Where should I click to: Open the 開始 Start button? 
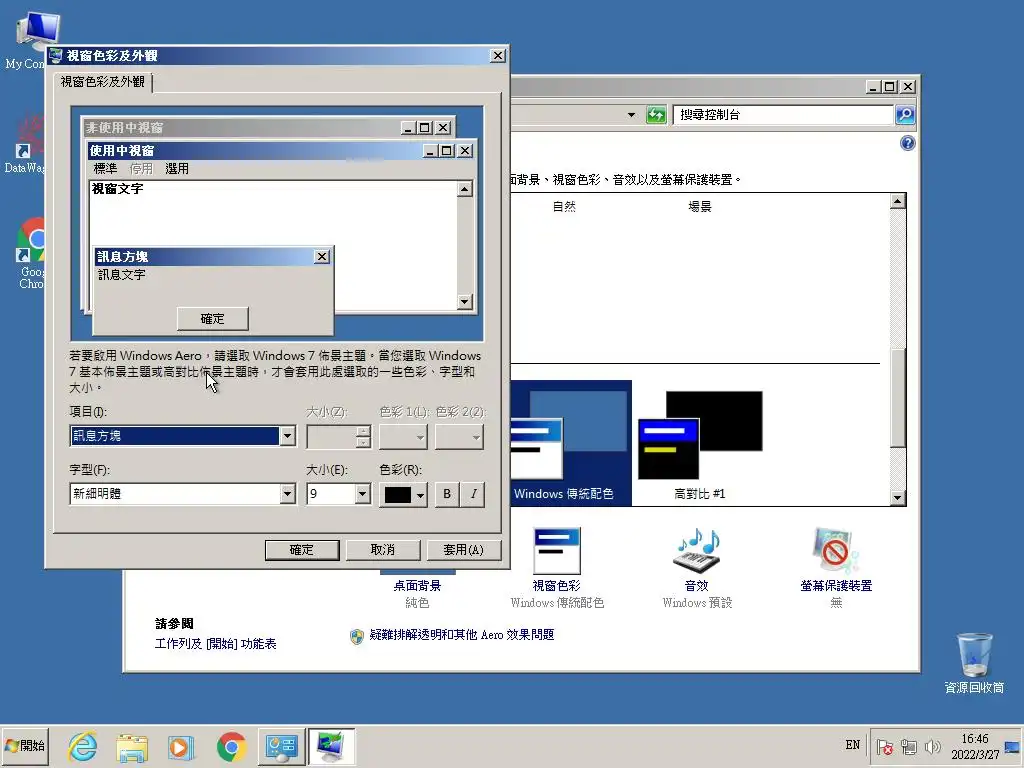point(25,746)
